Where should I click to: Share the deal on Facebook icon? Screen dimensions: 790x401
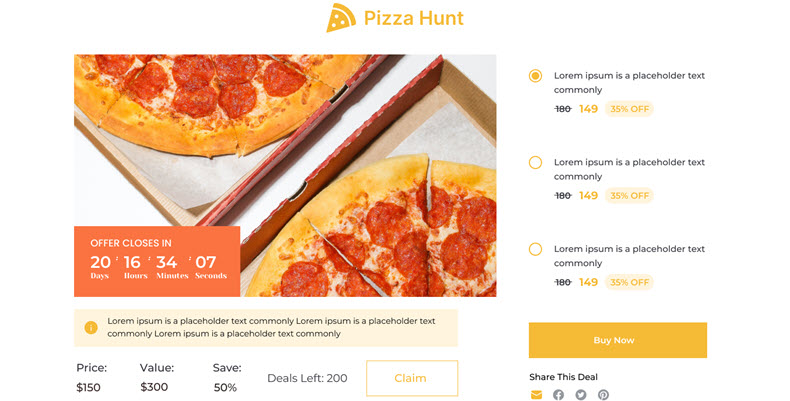[558, 394]
